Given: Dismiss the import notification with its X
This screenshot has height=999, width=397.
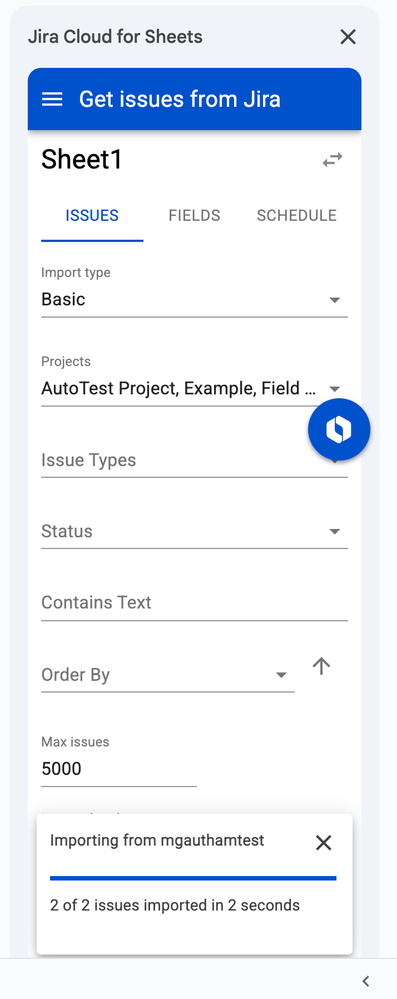Looking at the screenshot, I should 324,843.
